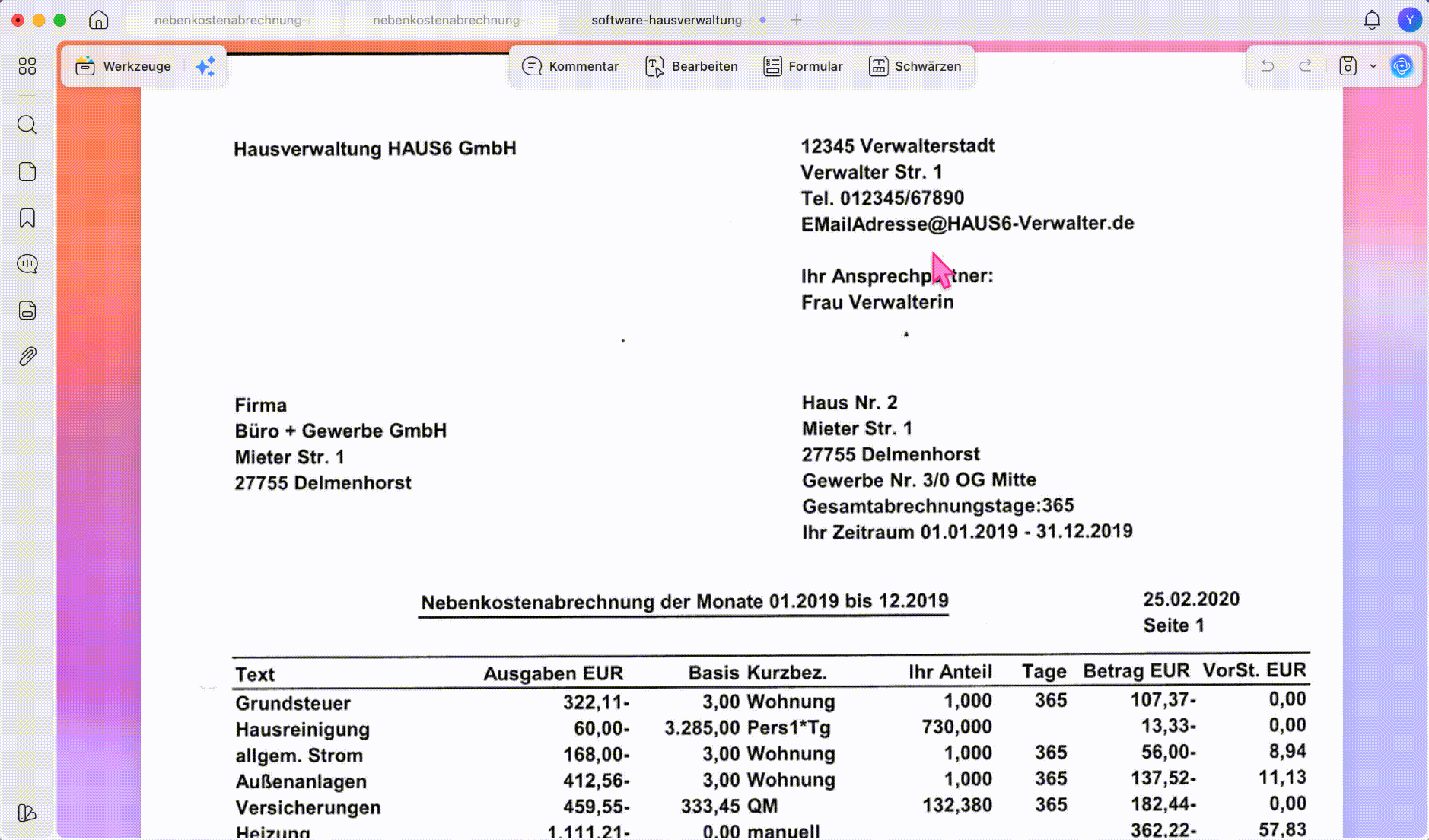Switch to Formular mode
Image resolution: width=1429 pixels, height=840 pixels.
coord(804,66)
